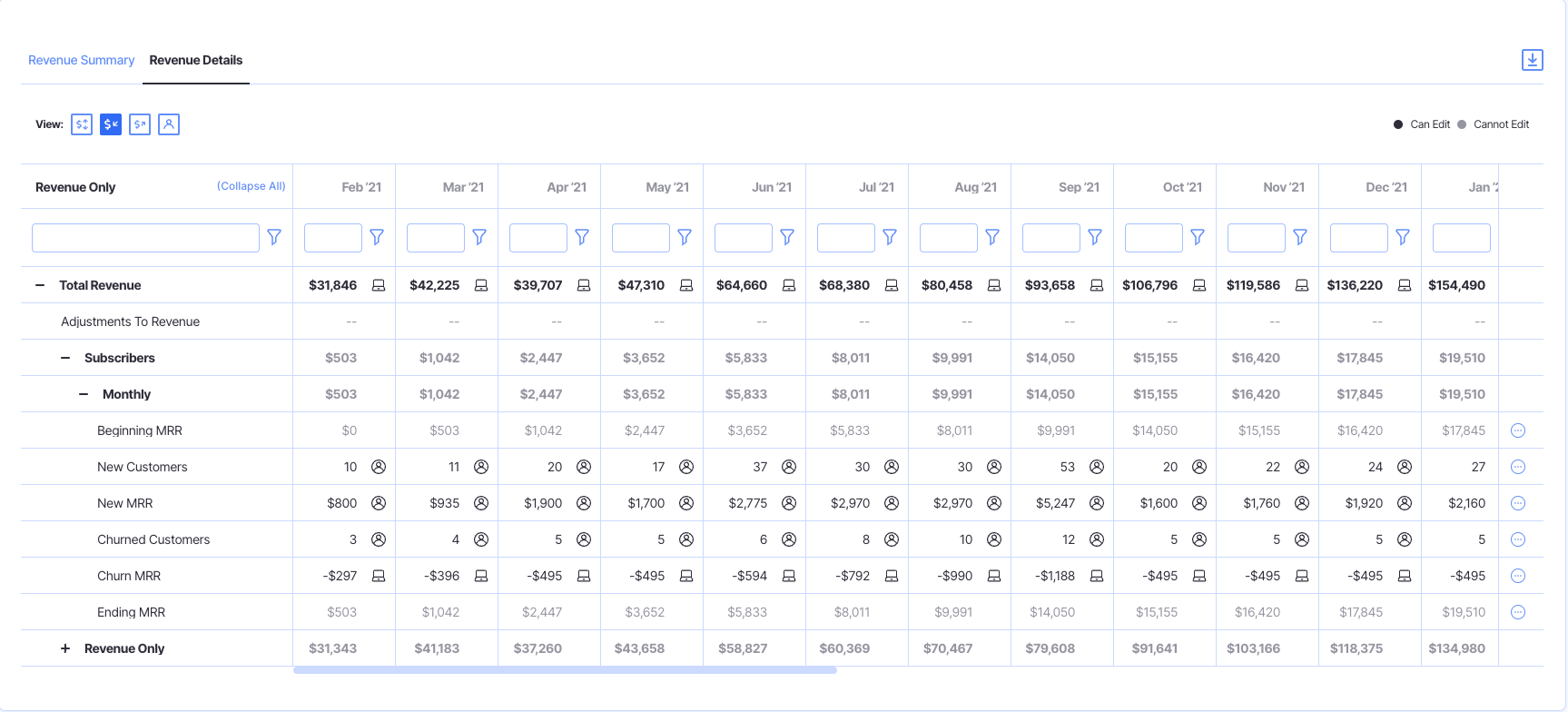Screen dimensions: 1568x712
Task: Click the download icon at top right
Action: click(x=1532, y=60)
